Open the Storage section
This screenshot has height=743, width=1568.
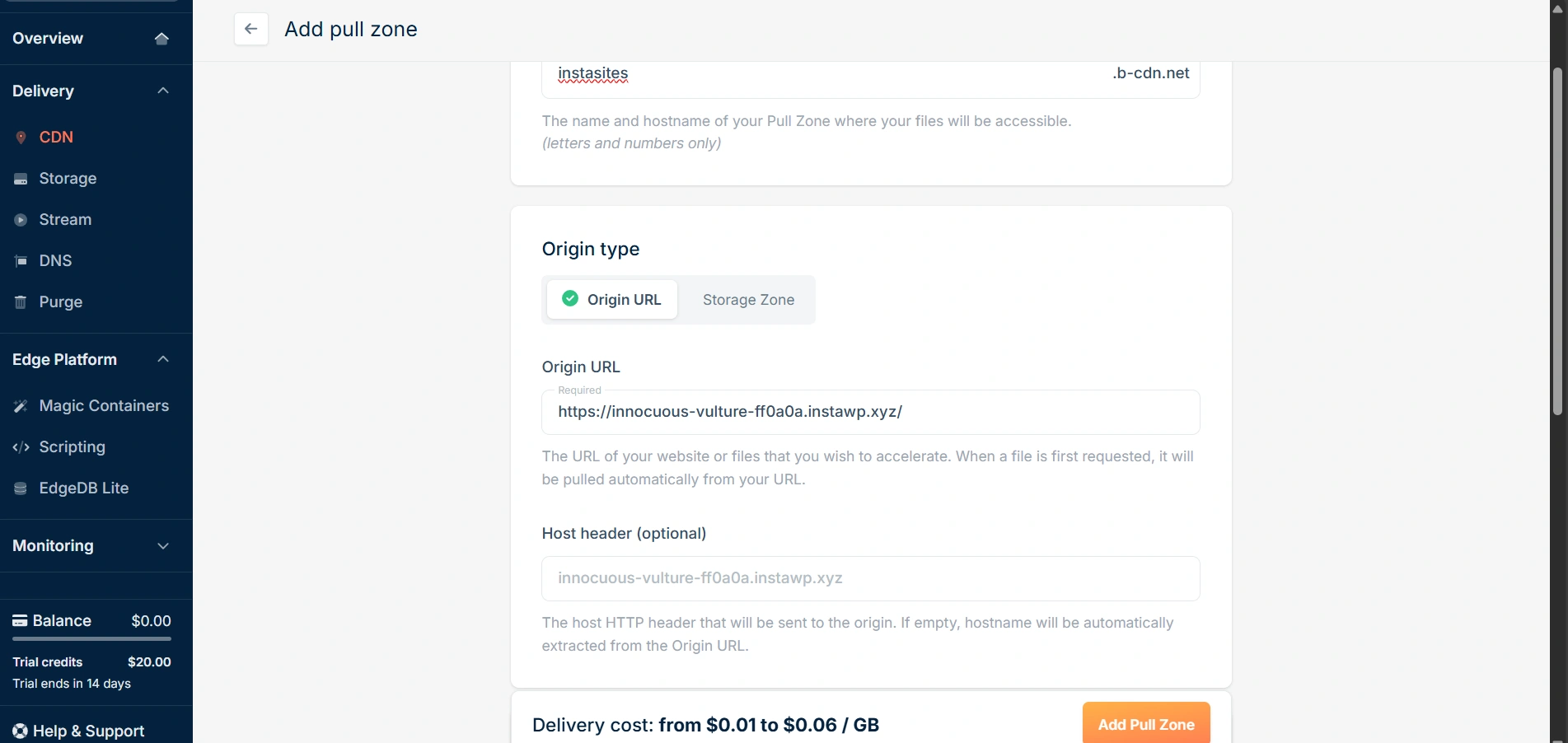[67, 178]
